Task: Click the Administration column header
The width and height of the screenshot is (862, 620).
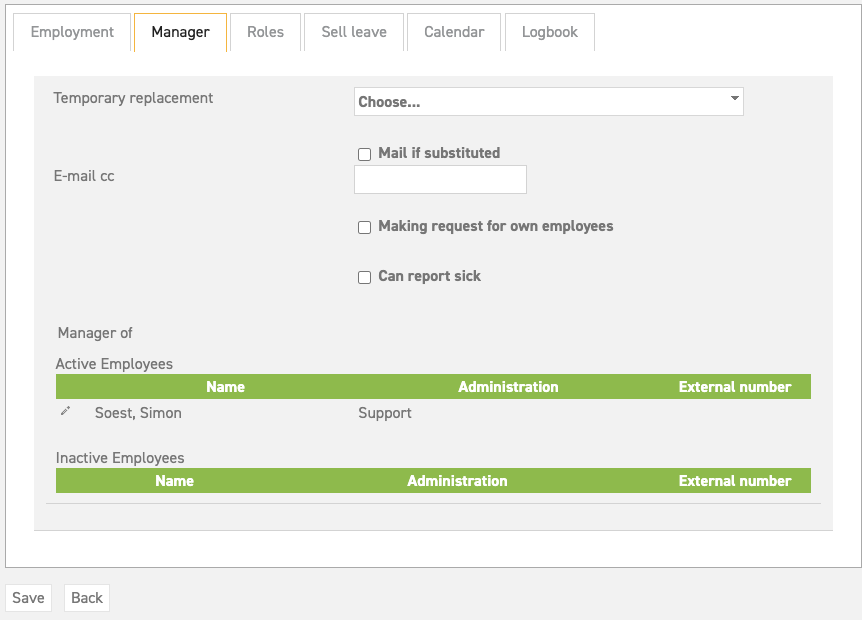Action: (x=507, y=387)
